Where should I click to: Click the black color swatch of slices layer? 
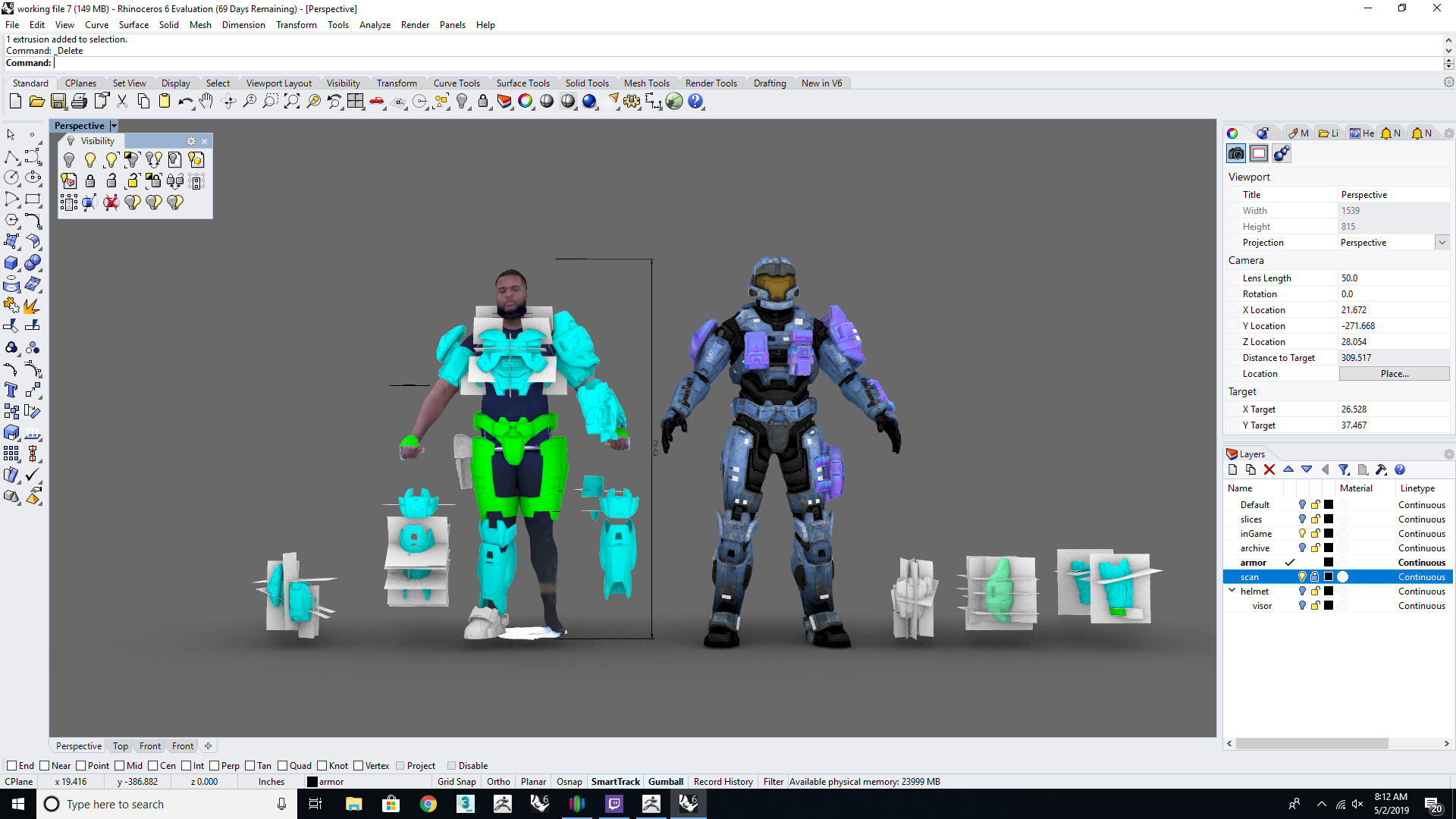(x=1329, y=519)
